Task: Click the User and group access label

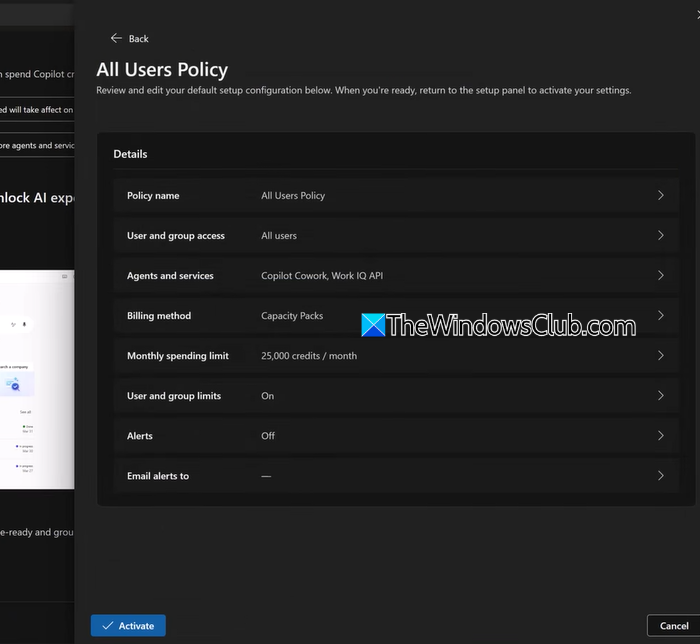Action: pos(175,236)
